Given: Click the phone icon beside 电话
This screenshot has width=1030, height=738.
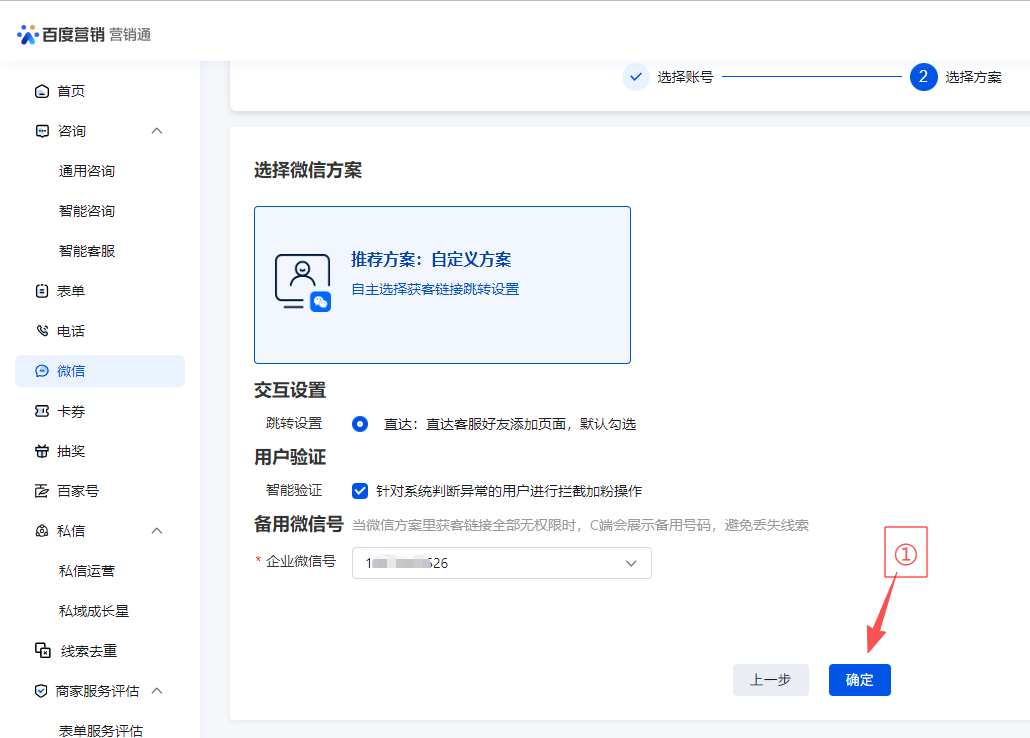Looking at the screenshot, I should (42, 331).
